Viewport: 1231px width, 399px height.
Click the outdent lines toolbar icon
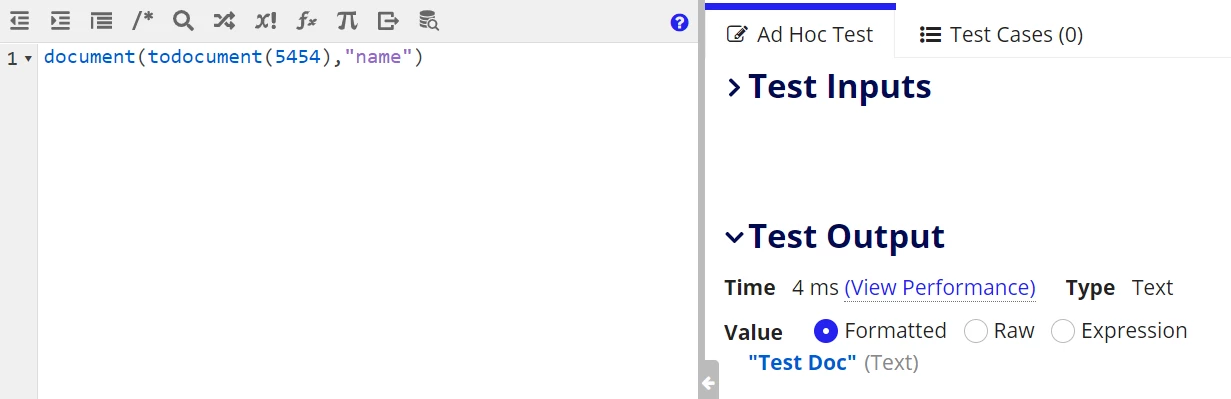[x=19, y=20]
